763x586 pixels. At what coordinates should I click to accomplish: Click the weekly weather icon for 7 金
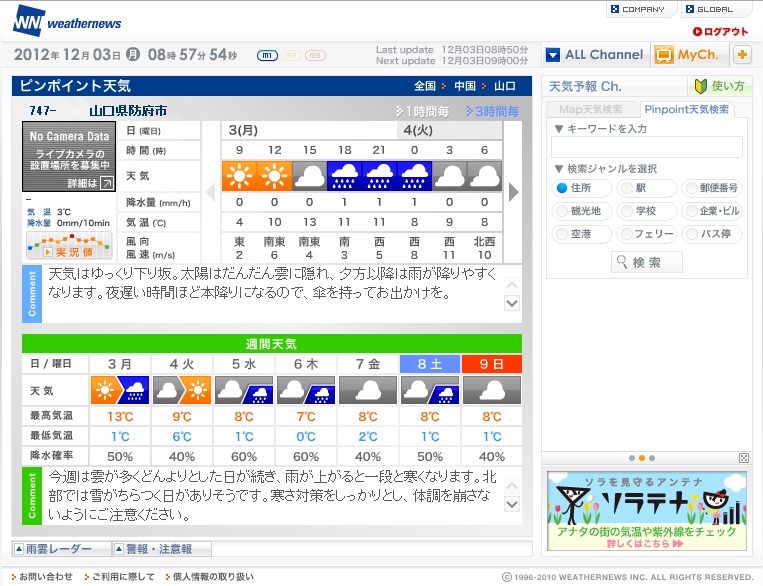(368, 390)
